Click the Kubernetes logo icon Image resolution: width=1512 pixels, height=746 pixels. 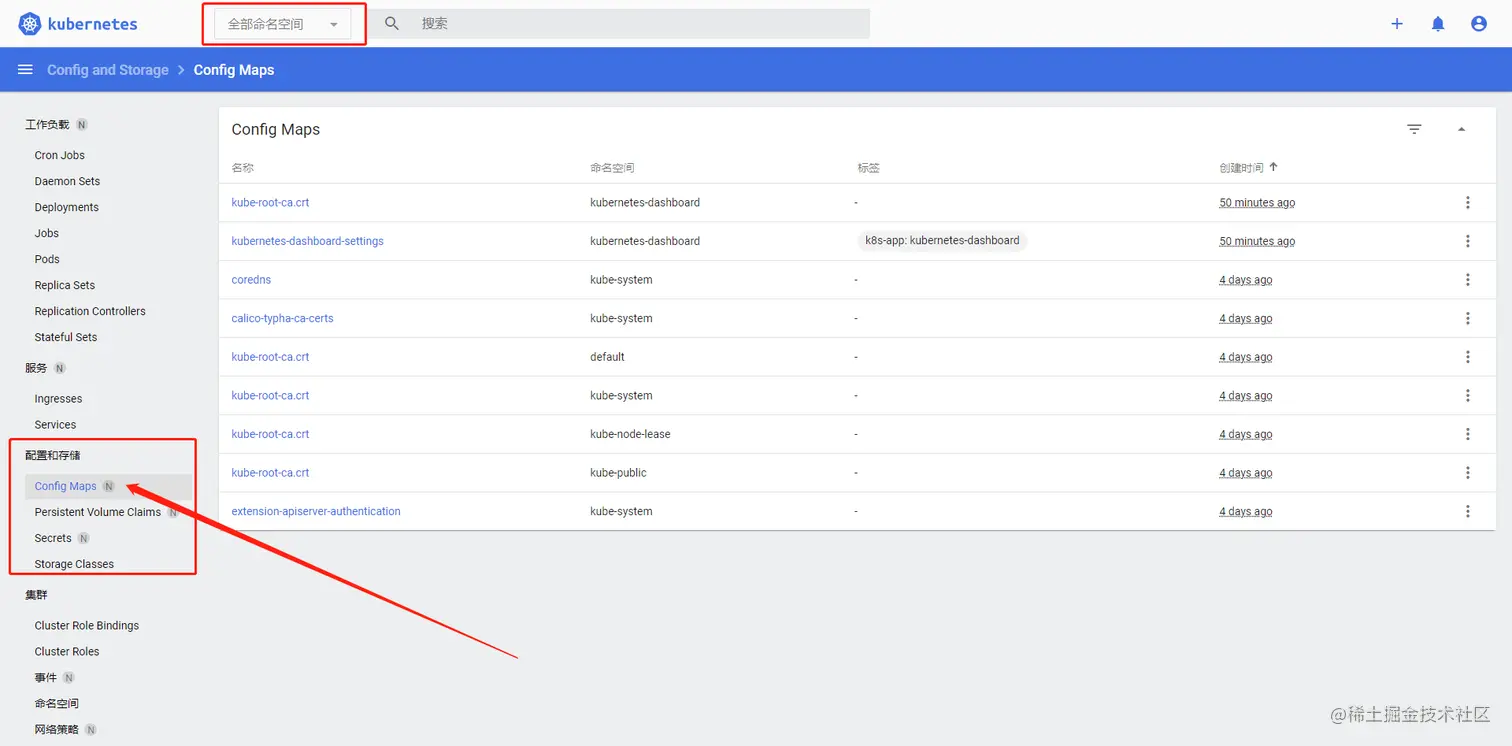tap(30, 24)
